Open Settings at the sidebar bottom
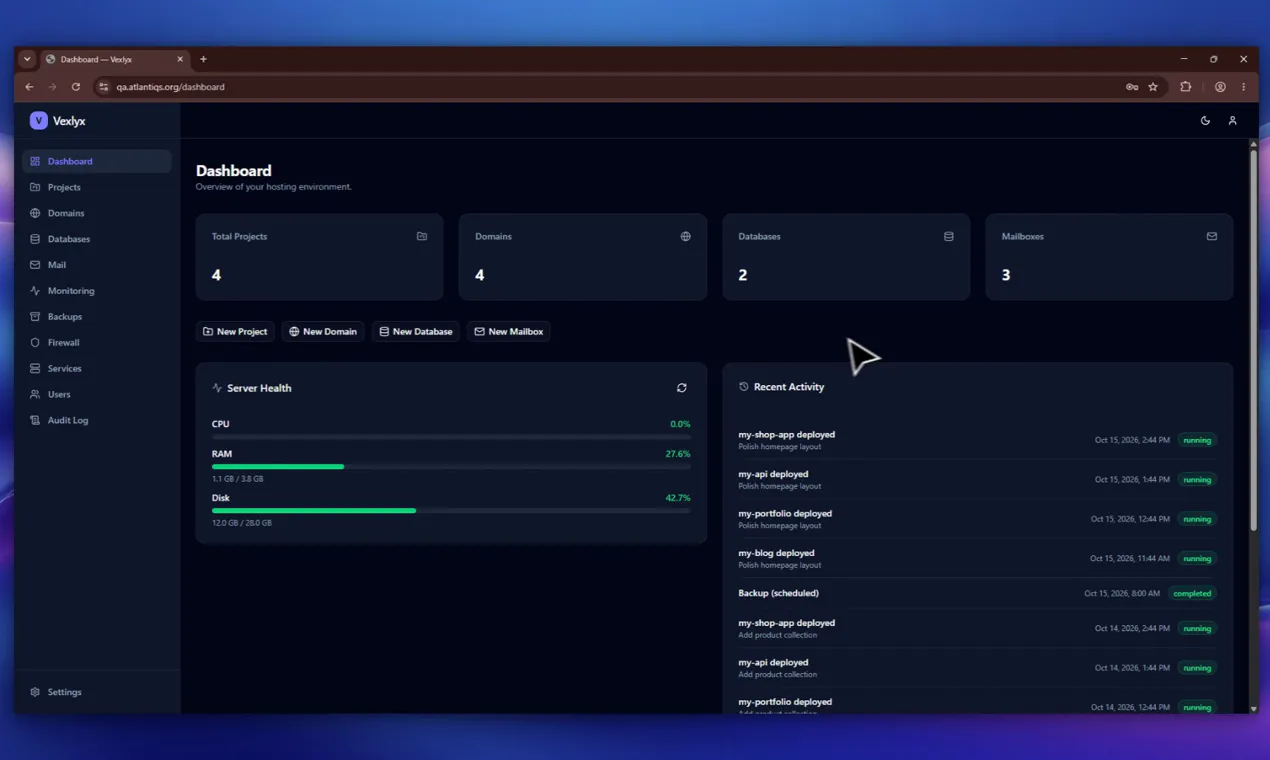This screenshot has width=1270, height=760. (x=97, y=692)
